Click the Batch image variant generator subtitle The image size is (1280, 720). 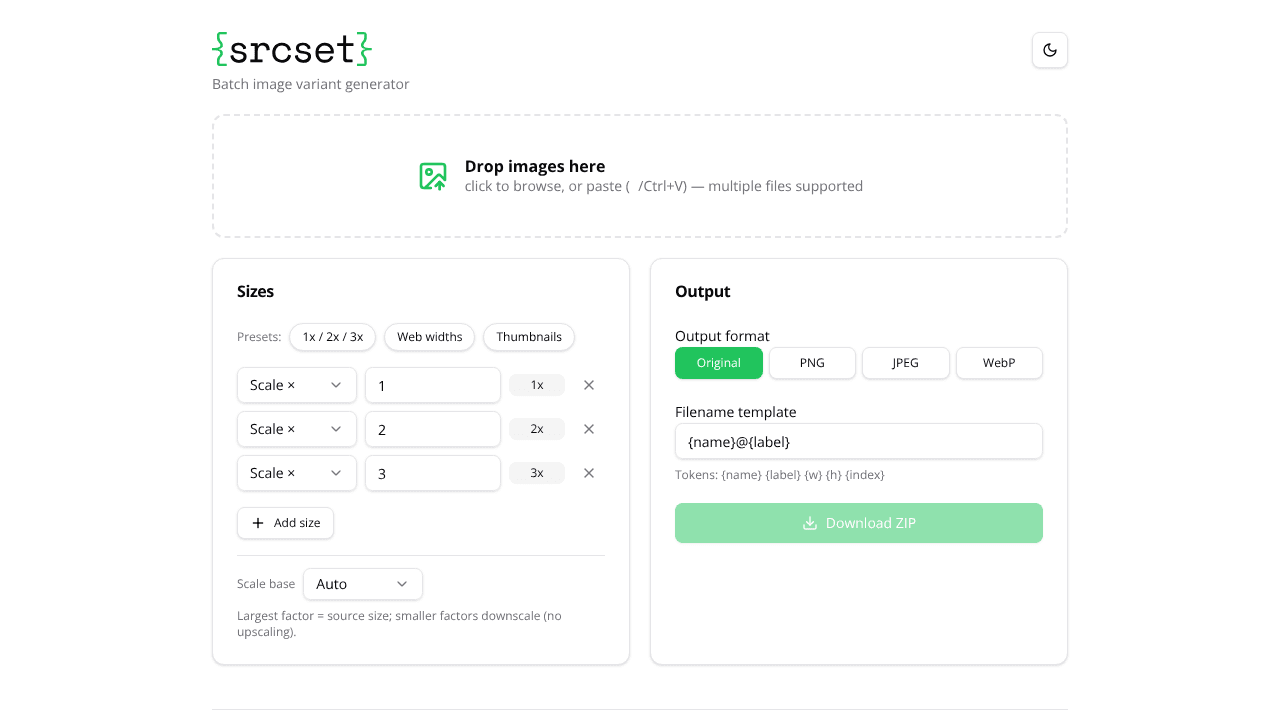[x=311, y=84]
